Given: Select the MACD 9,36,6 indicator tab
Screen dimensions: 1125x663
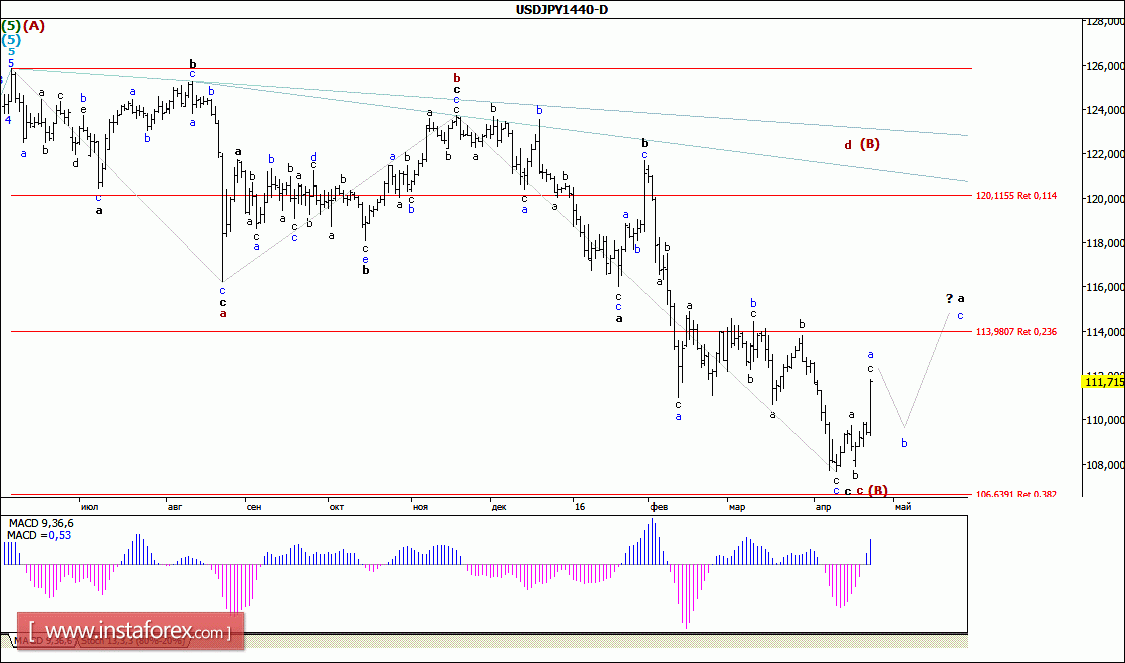Looking at the screenshot, I should pyautogui.click(x=43, y=640).
